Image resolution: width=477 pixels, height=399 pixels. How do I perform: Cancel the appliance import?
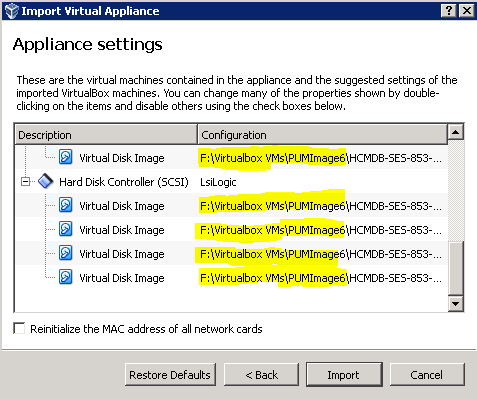[427, 375]
